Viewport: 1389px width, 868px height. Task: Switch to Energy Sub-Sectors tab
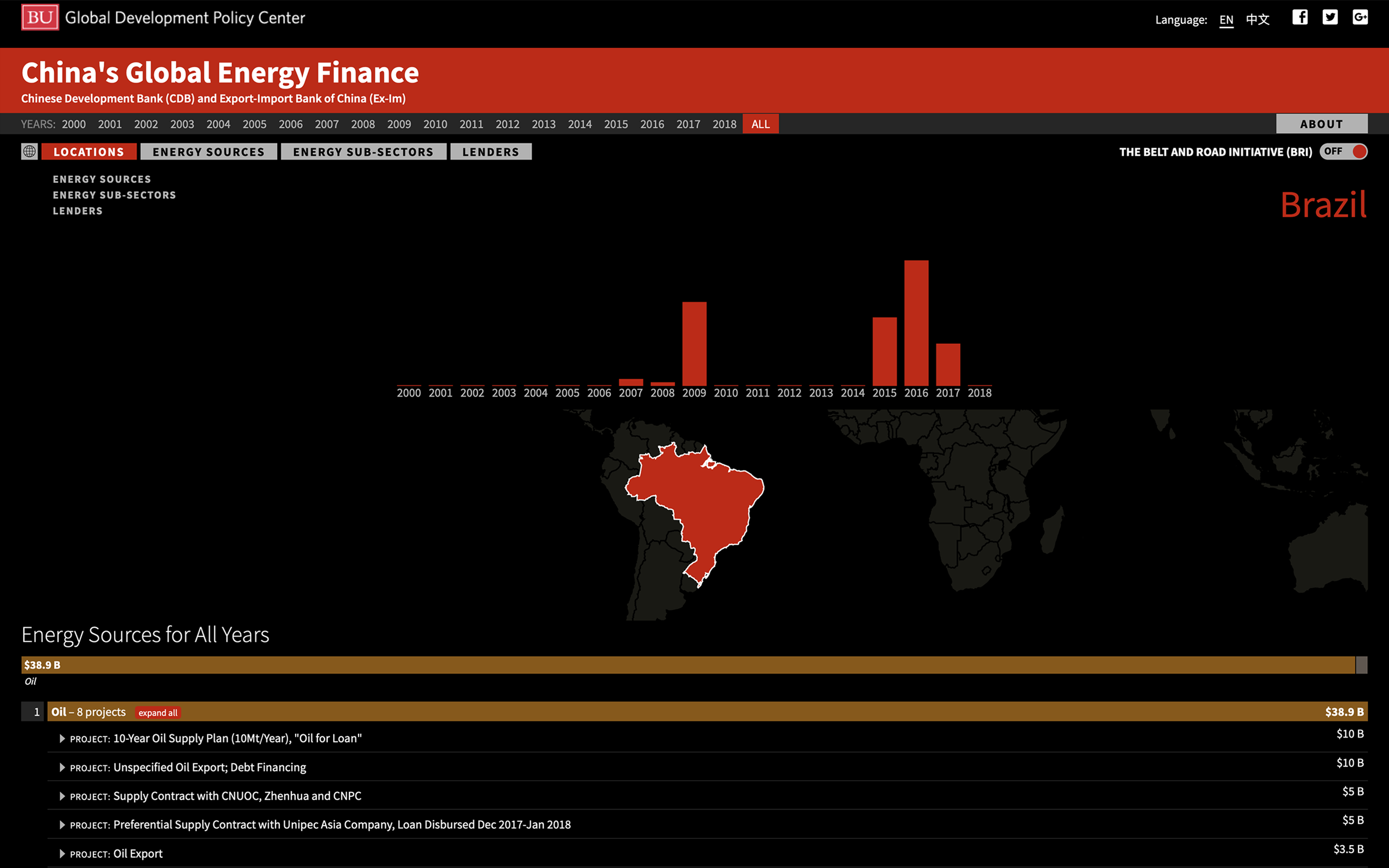[x=364, y=151]
